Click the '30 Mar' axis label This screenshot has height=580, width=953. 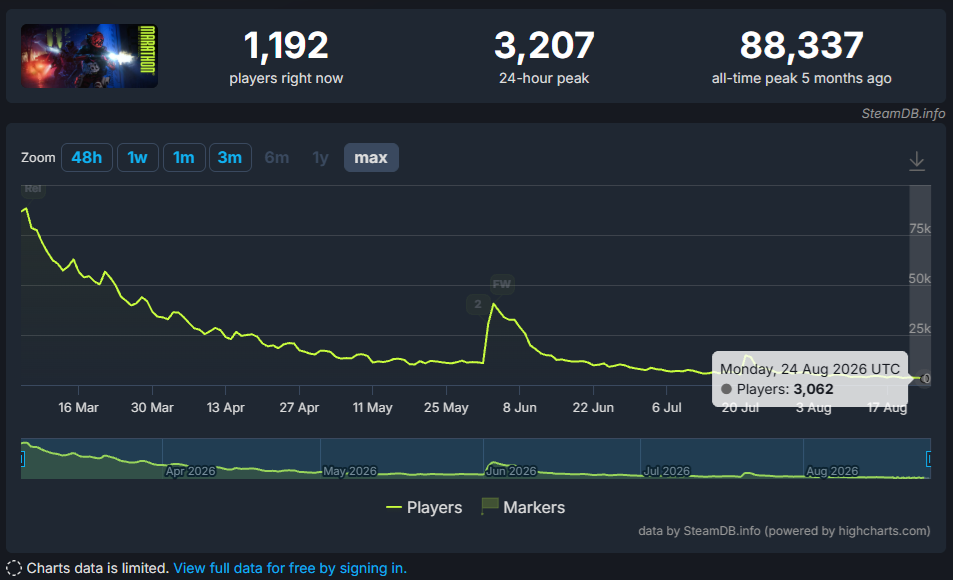(x=152, y=407)
